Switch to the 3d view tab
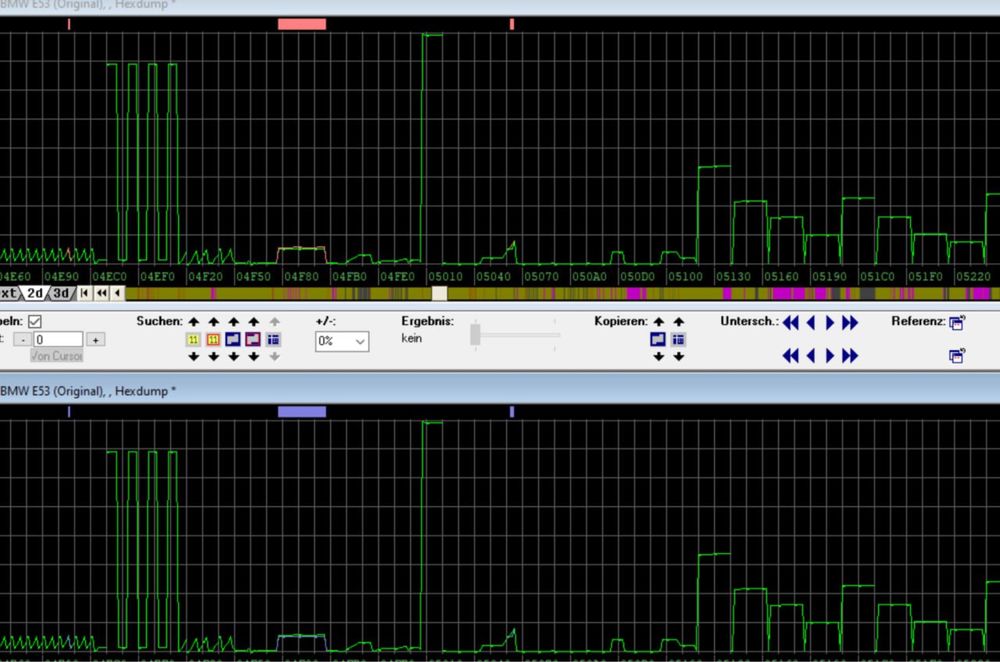The image size is (1000, 662). point(61,293)
